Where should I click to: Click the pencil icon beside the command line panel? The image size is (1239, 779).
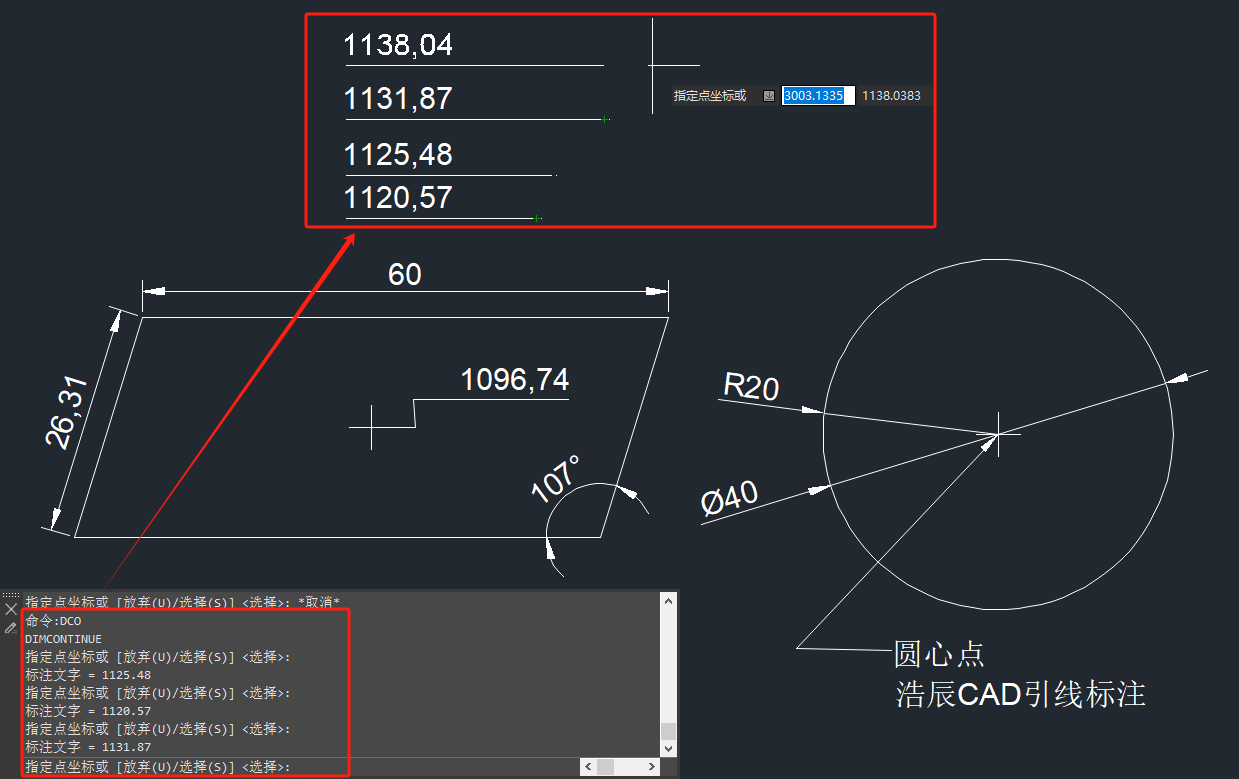(10, 628)
